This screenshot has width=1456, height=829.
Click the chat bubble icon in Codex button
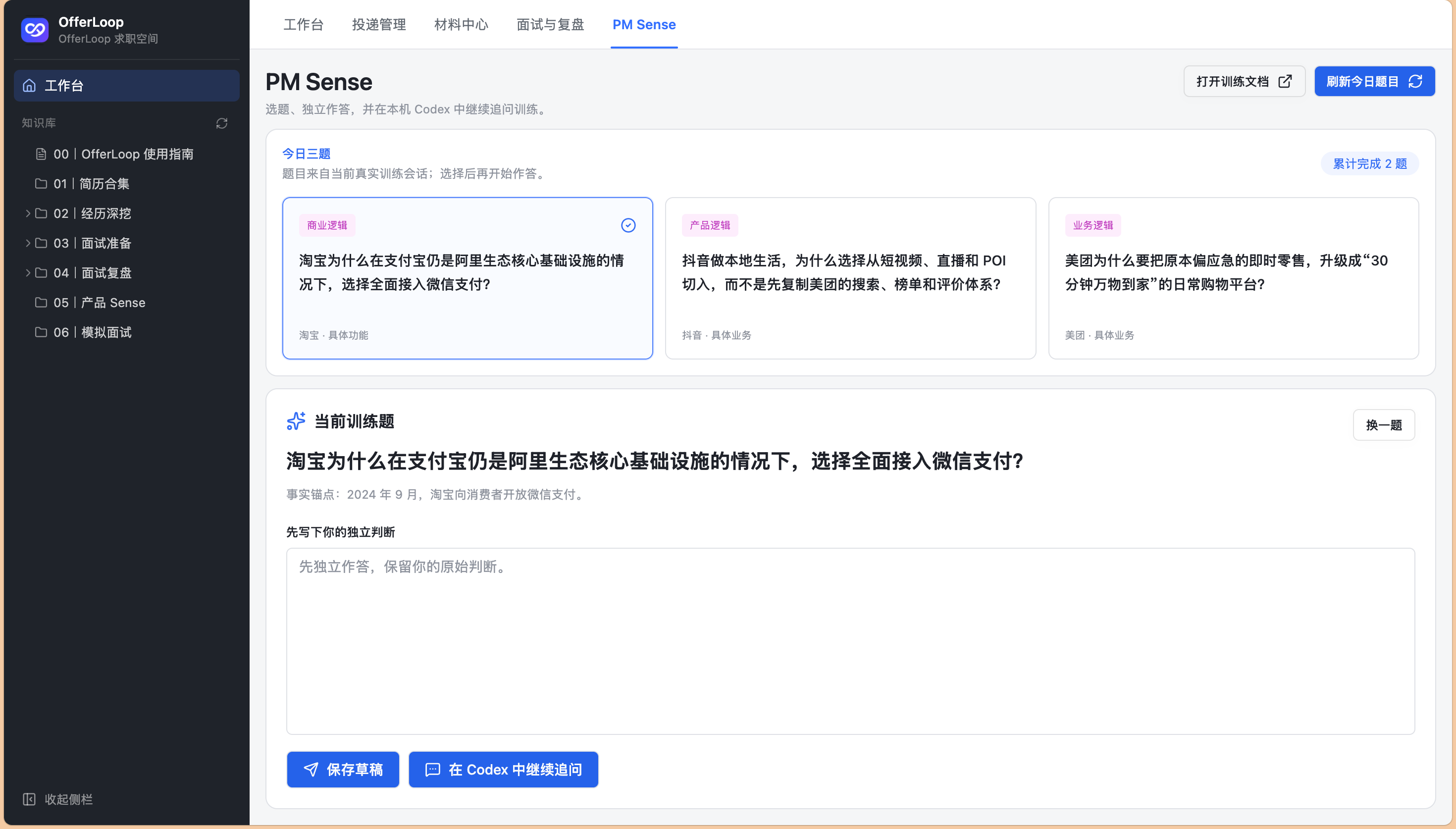[432, 770]
